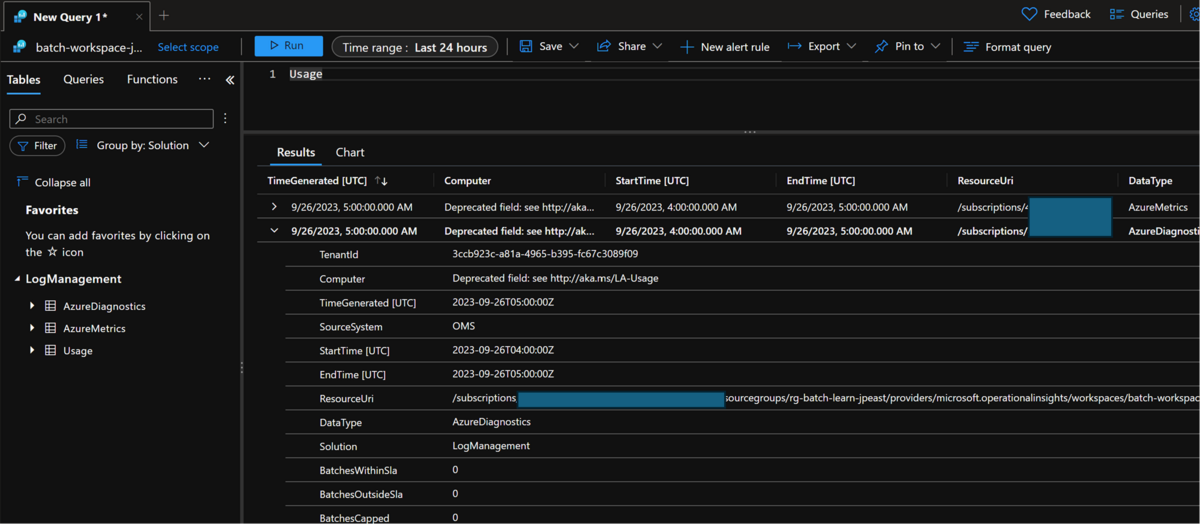This screenshot has height=524, width=1200.
Task: Expand the Share dropdown chevron
Action: point(657,46)
